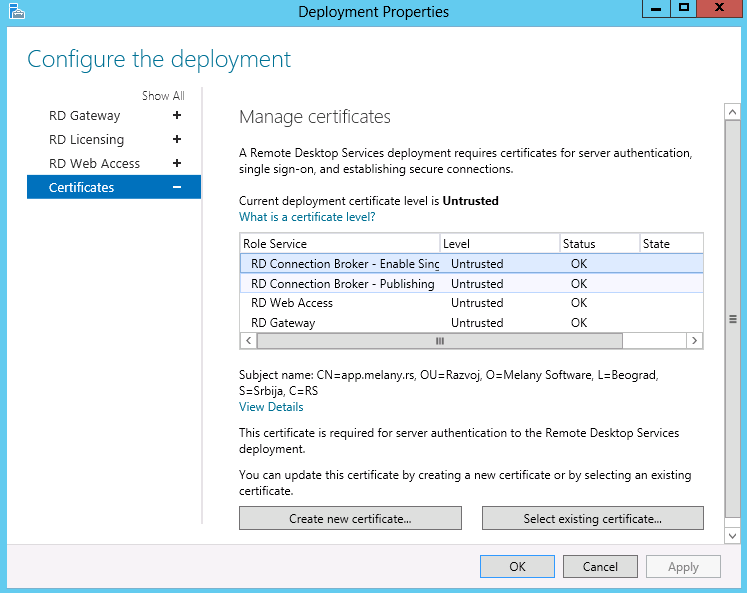Click table horizontal scroll left arrow
This screenshot has width=747, height=593.
(248, 341)
